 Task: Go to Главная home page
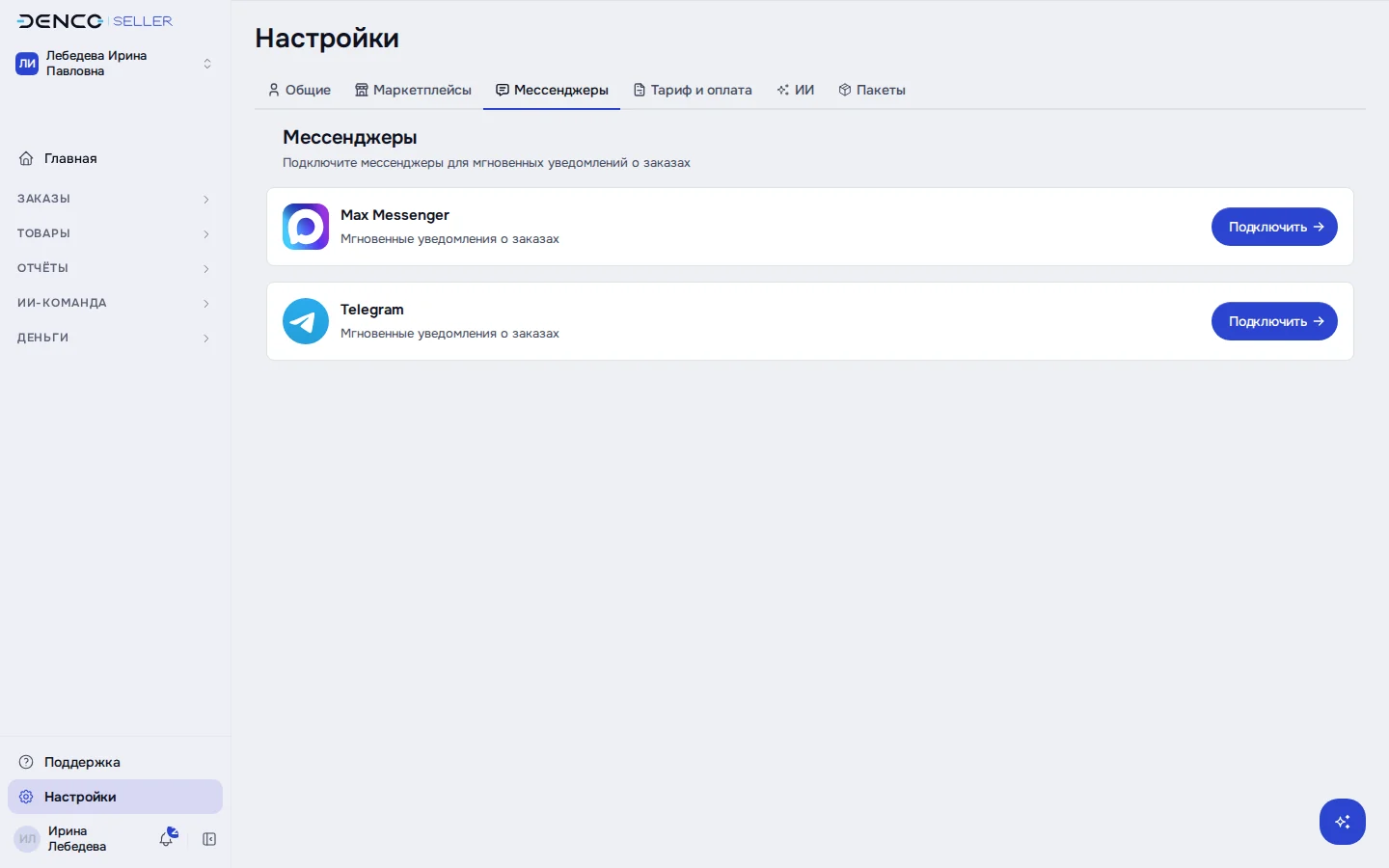pyautogui.click(x=115, y=158)
